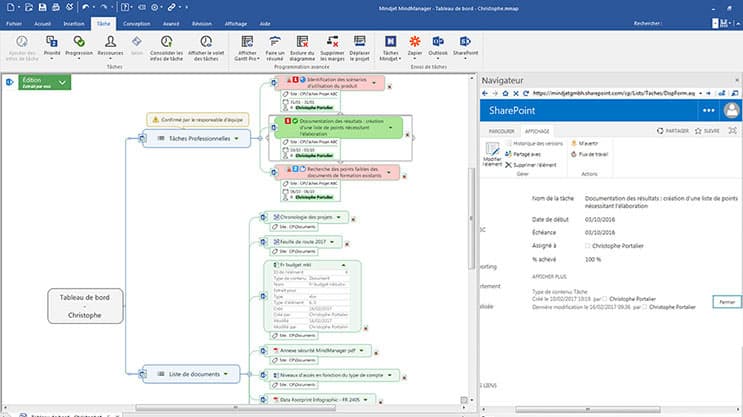Switch to the Accueil ribbon tab
The width and height of the screenshot is (743, 417).
42,24
